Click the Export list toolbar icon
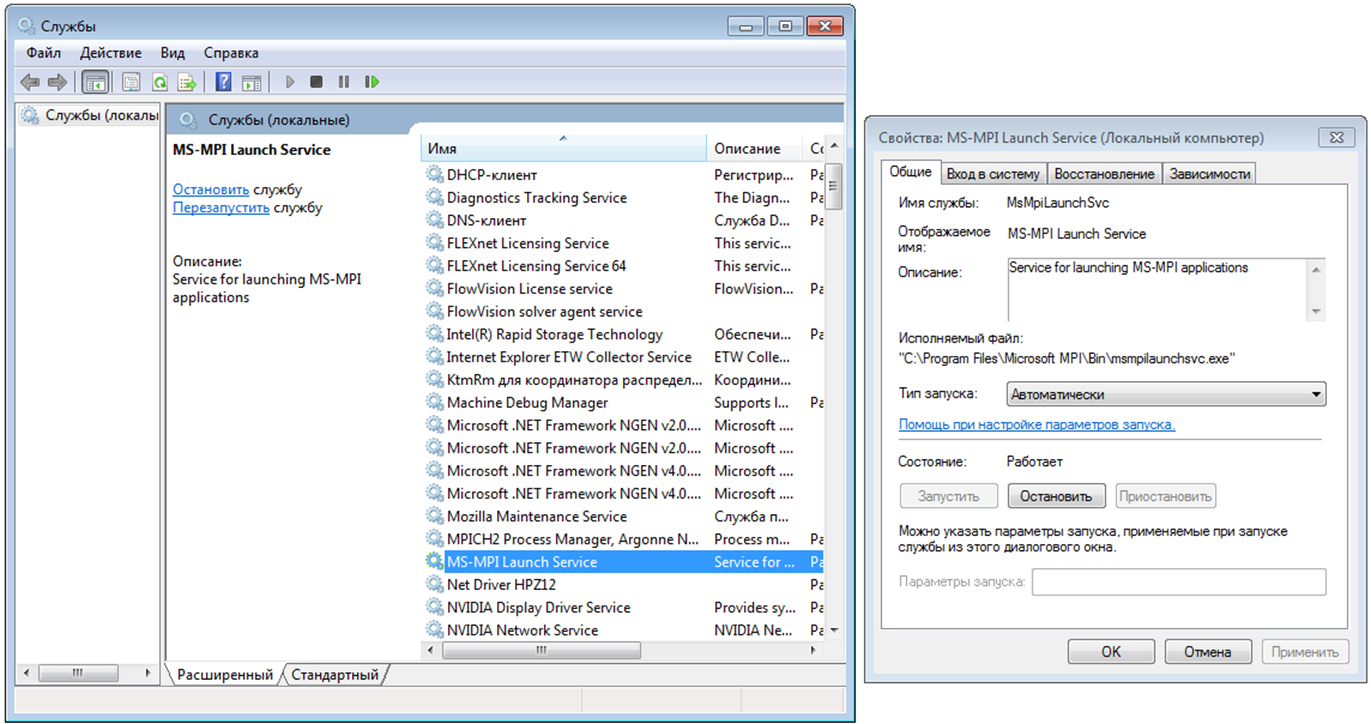 (187, 82)
